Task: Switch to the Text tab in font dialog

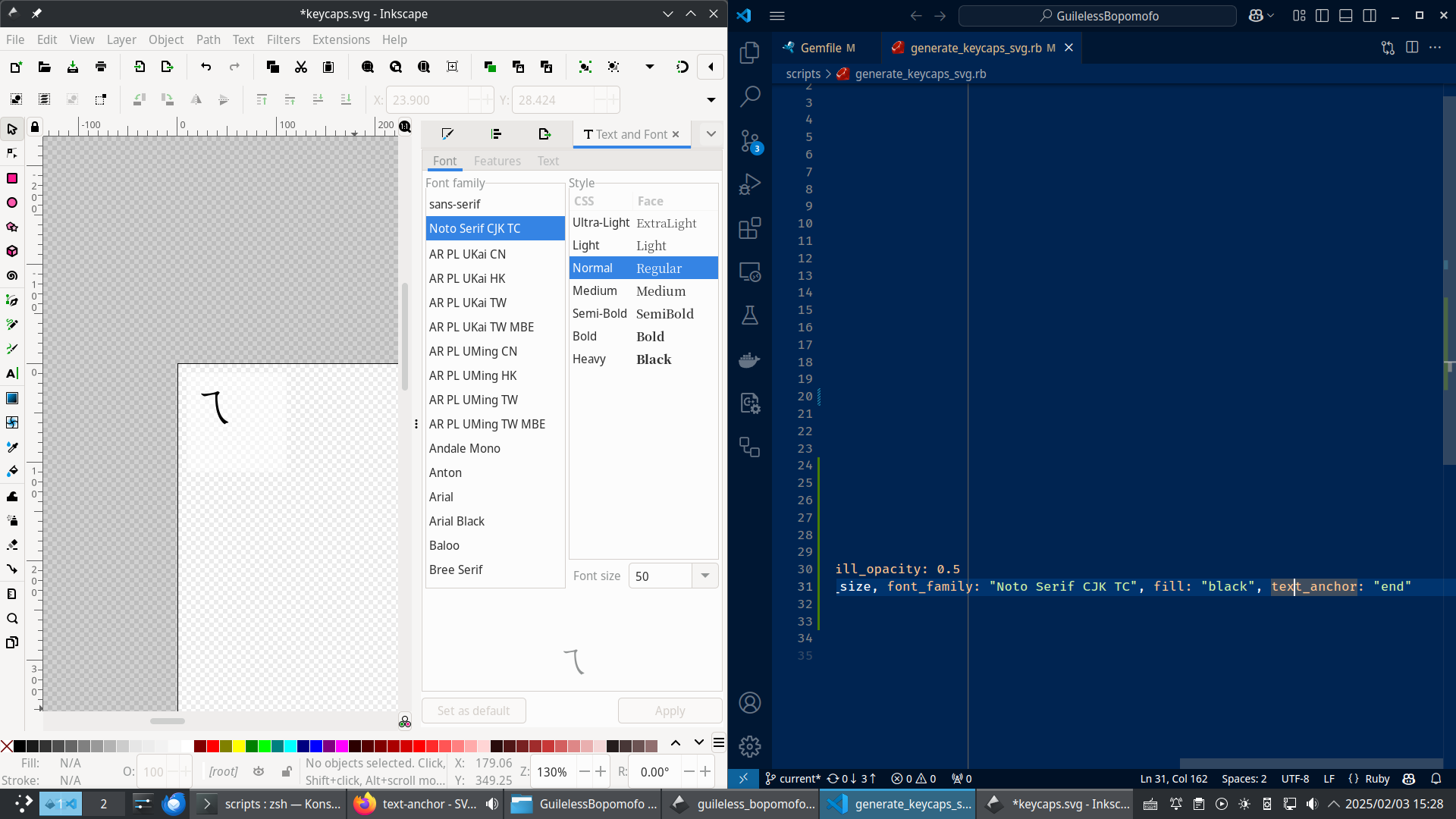Action: [x=548, y=161]
